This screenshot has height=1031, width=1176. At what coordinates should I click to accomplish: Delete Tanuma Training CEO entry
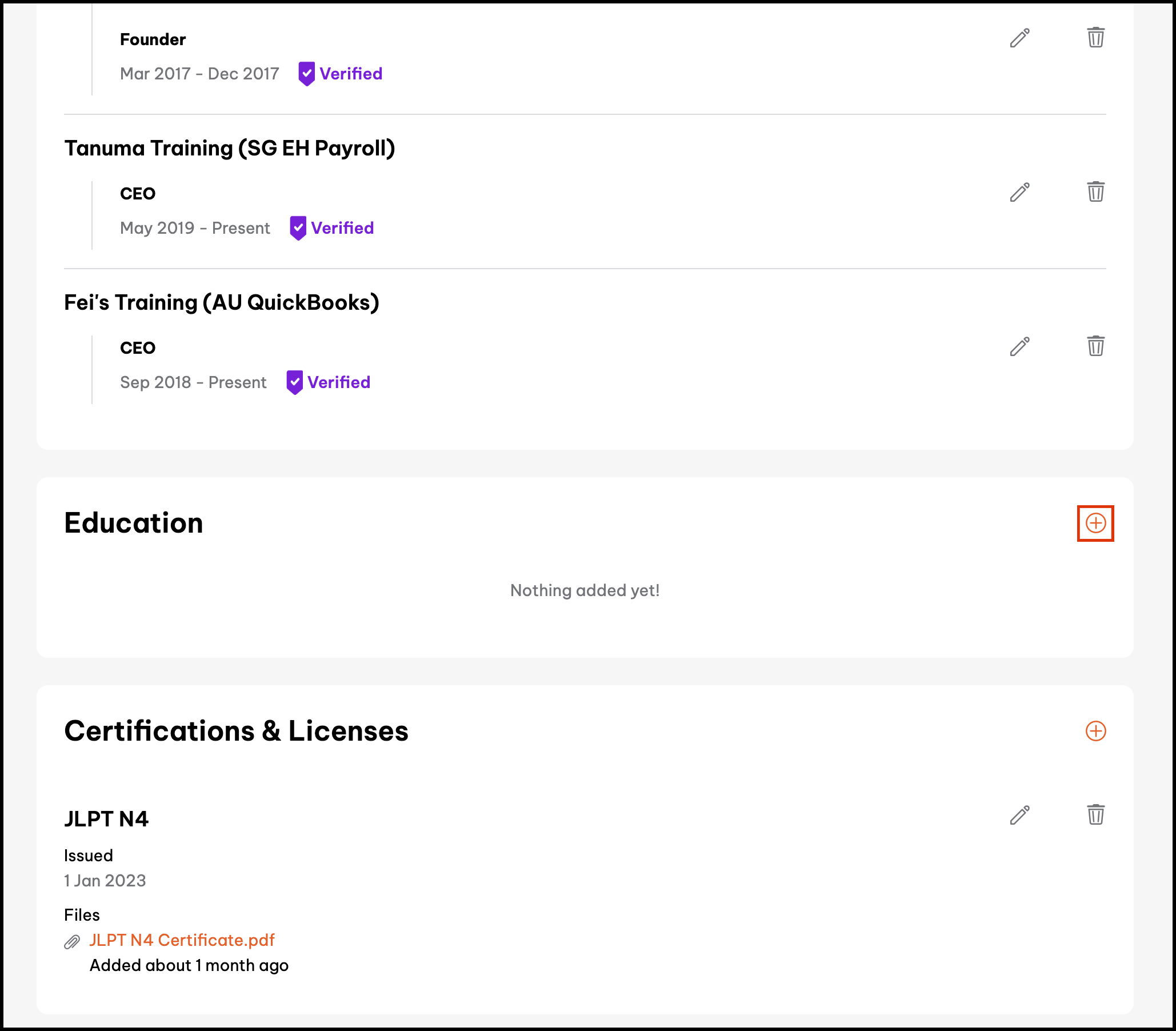[1095, 191]
